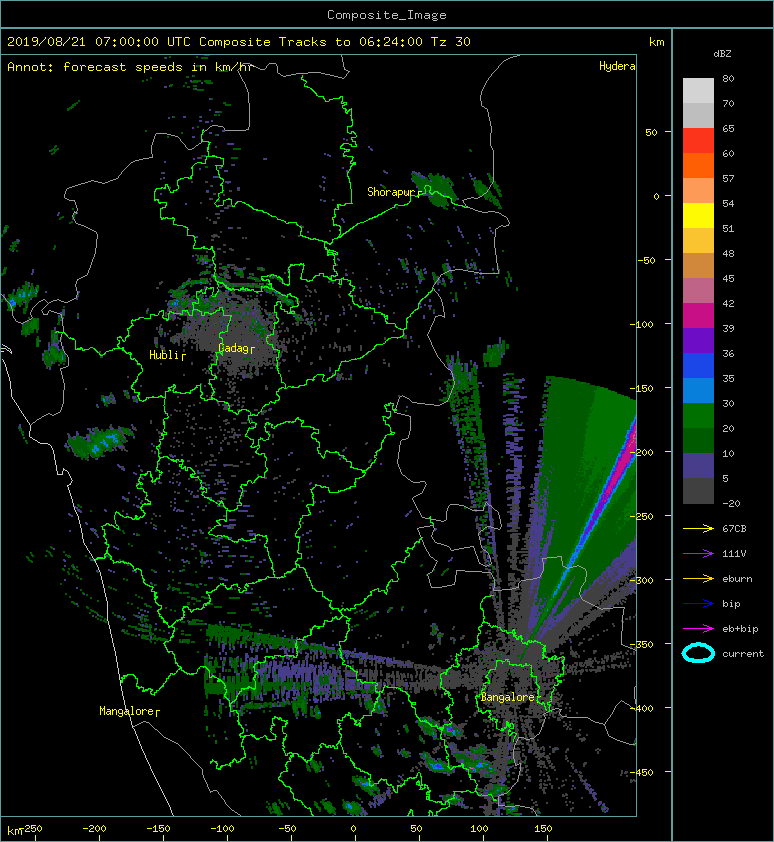Pick the light blue dBZ legend swatch

click(698, 390)
